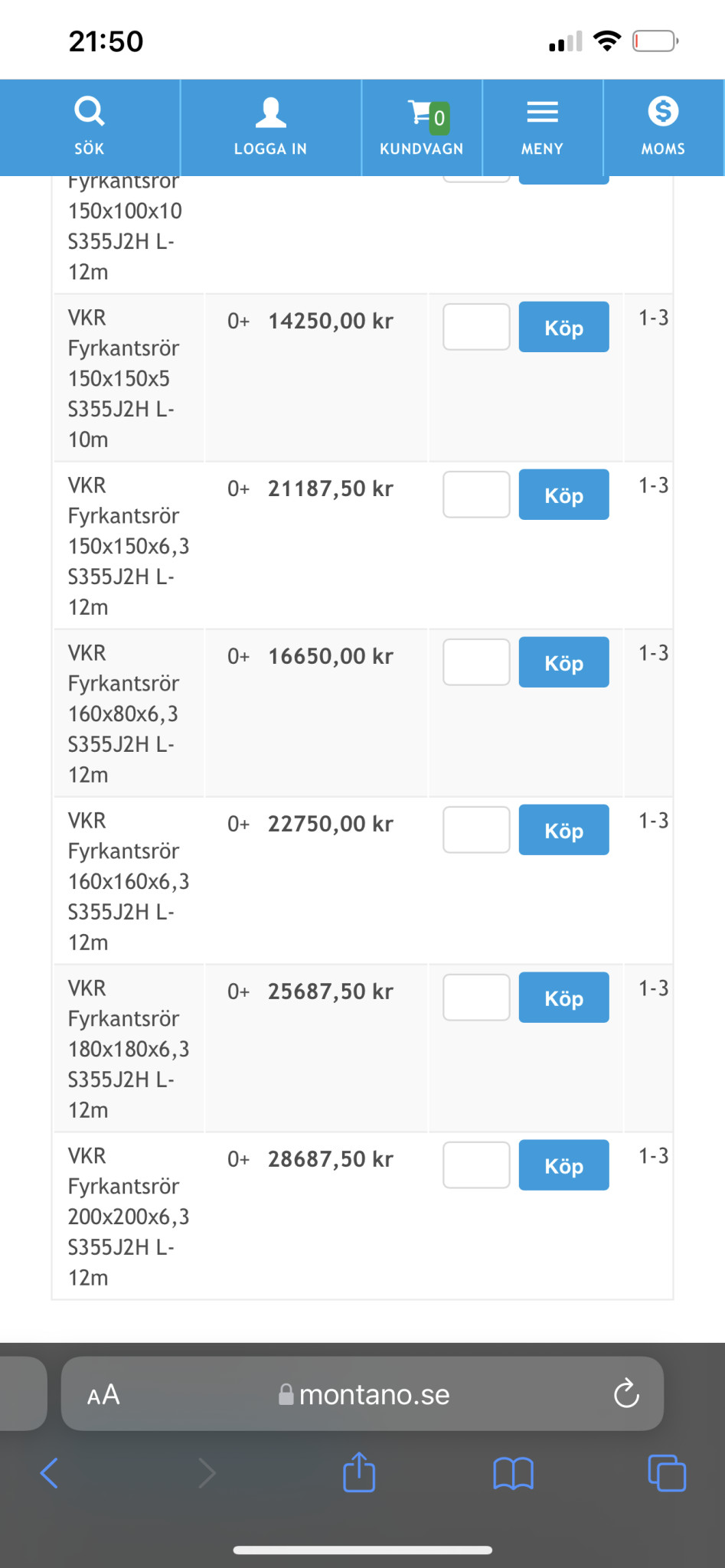Add 200x200x6,3 tube using Köp button
The width and height of the screenshot is (725, 1568).
coord(563,1165)
